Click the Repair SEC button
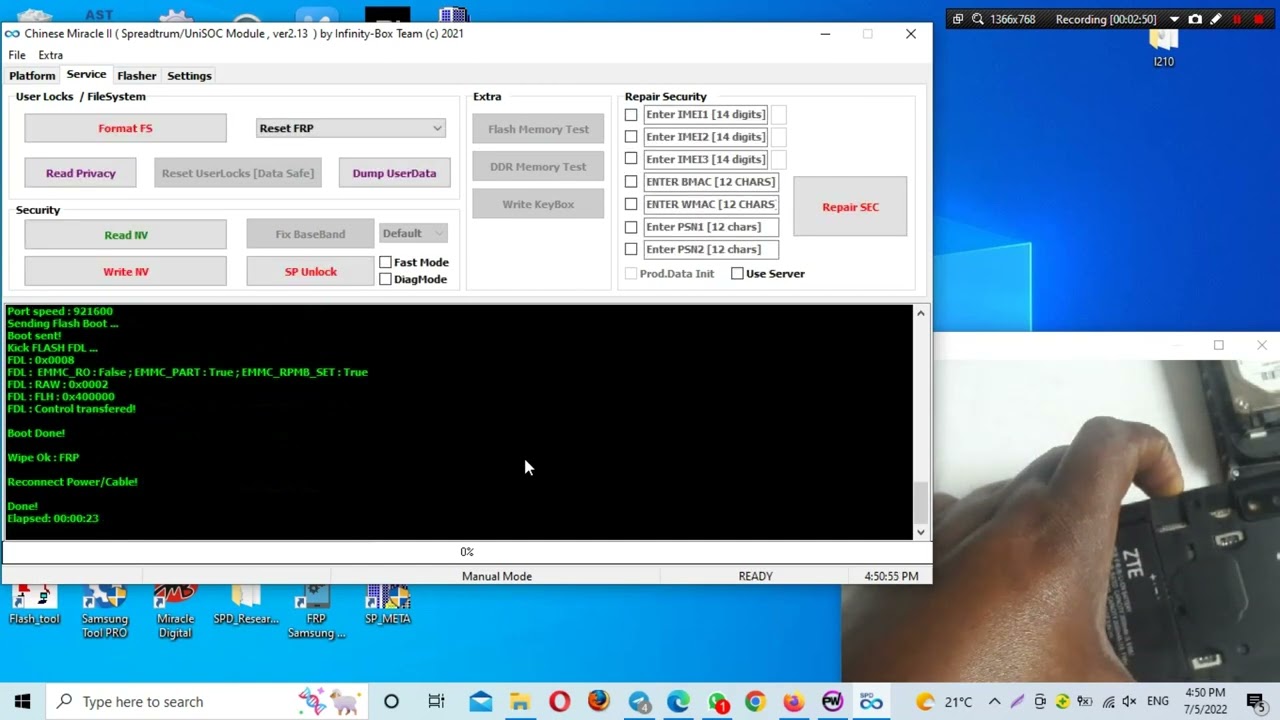This screenshot has width=1280, height=720. click(x=850, y=207)
